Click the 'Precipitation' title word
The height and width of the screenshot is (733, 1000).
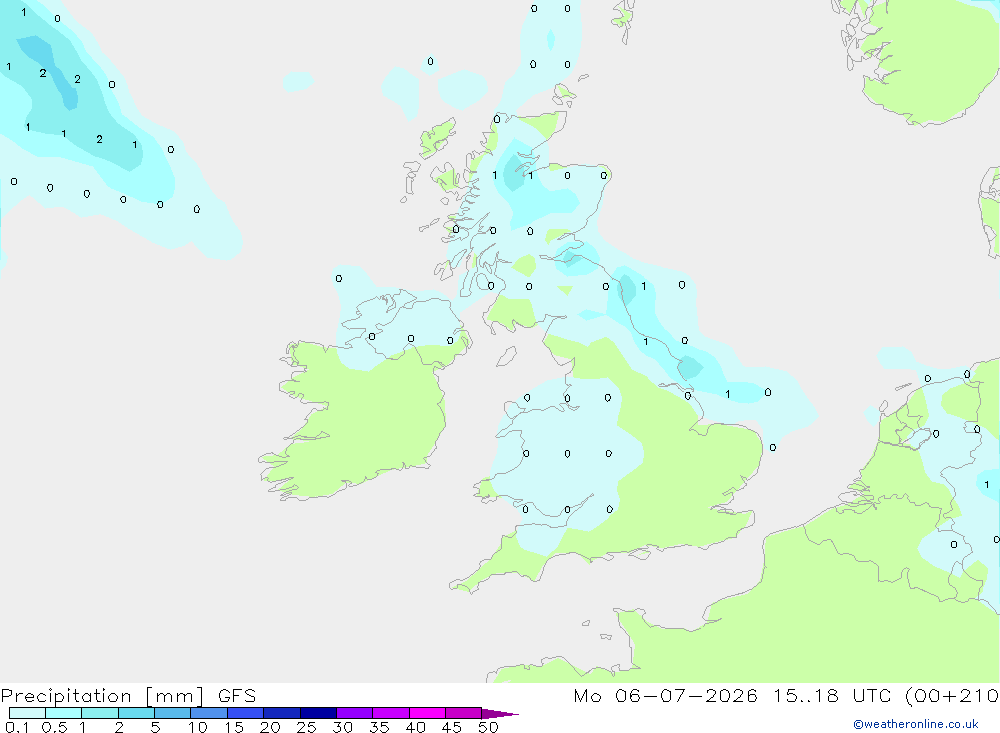66,696
